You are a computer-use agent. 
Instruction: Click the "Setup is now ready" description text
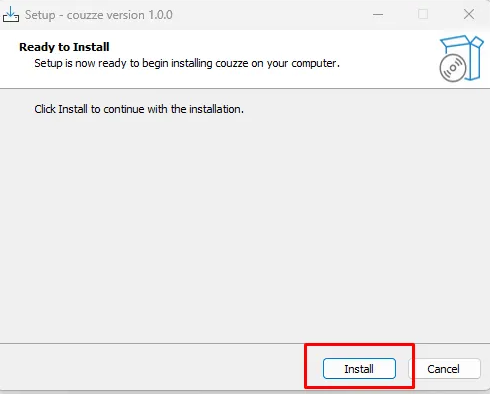(187, 63)
